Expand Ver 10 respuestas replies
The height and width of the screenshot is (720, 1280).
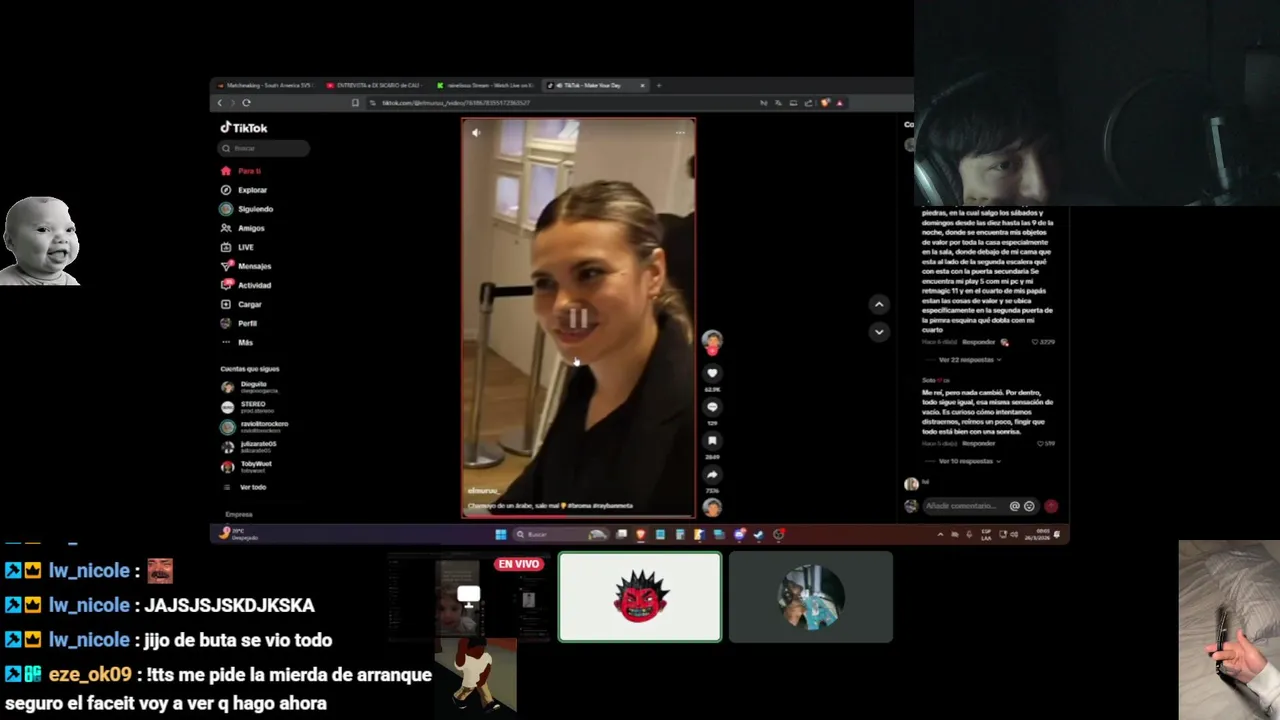[969, 461]
